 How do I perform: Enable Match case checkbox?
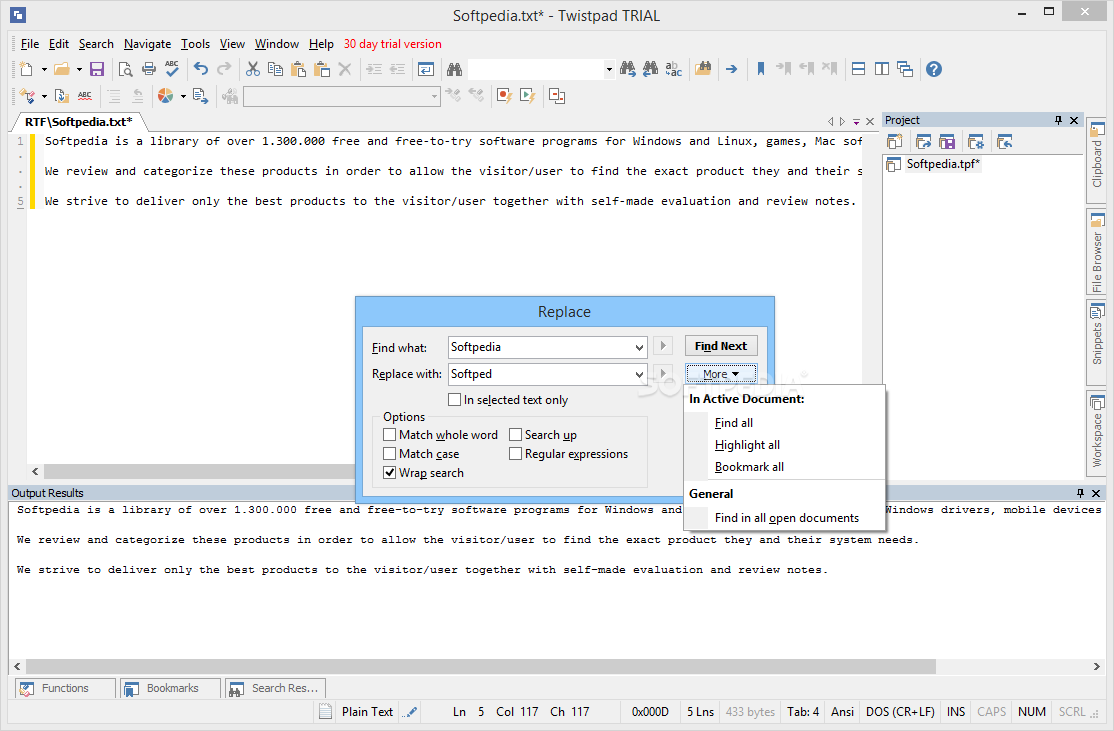389,453
